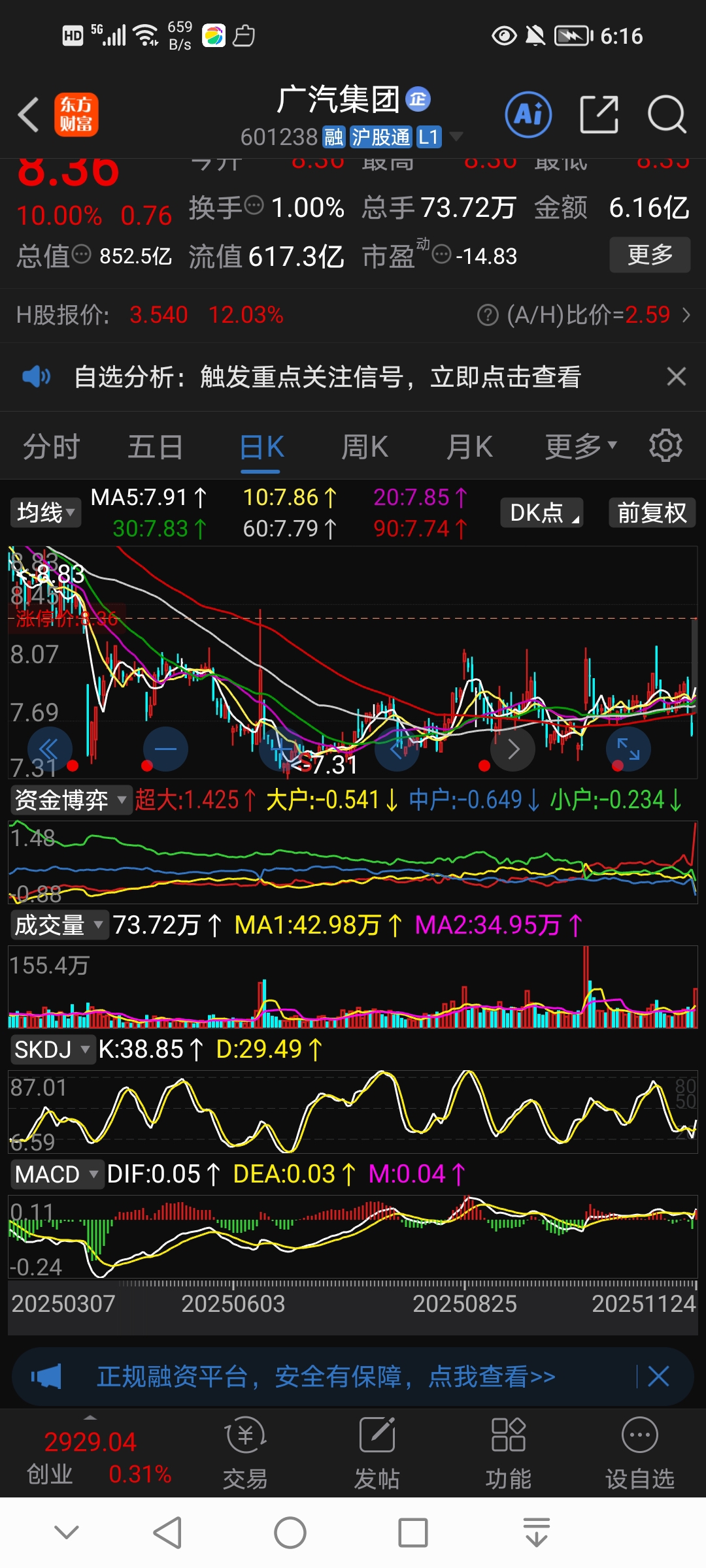Screen dimensions: 706x1568
Task: Tap the Android home circle
Action: pos(290,1533)
